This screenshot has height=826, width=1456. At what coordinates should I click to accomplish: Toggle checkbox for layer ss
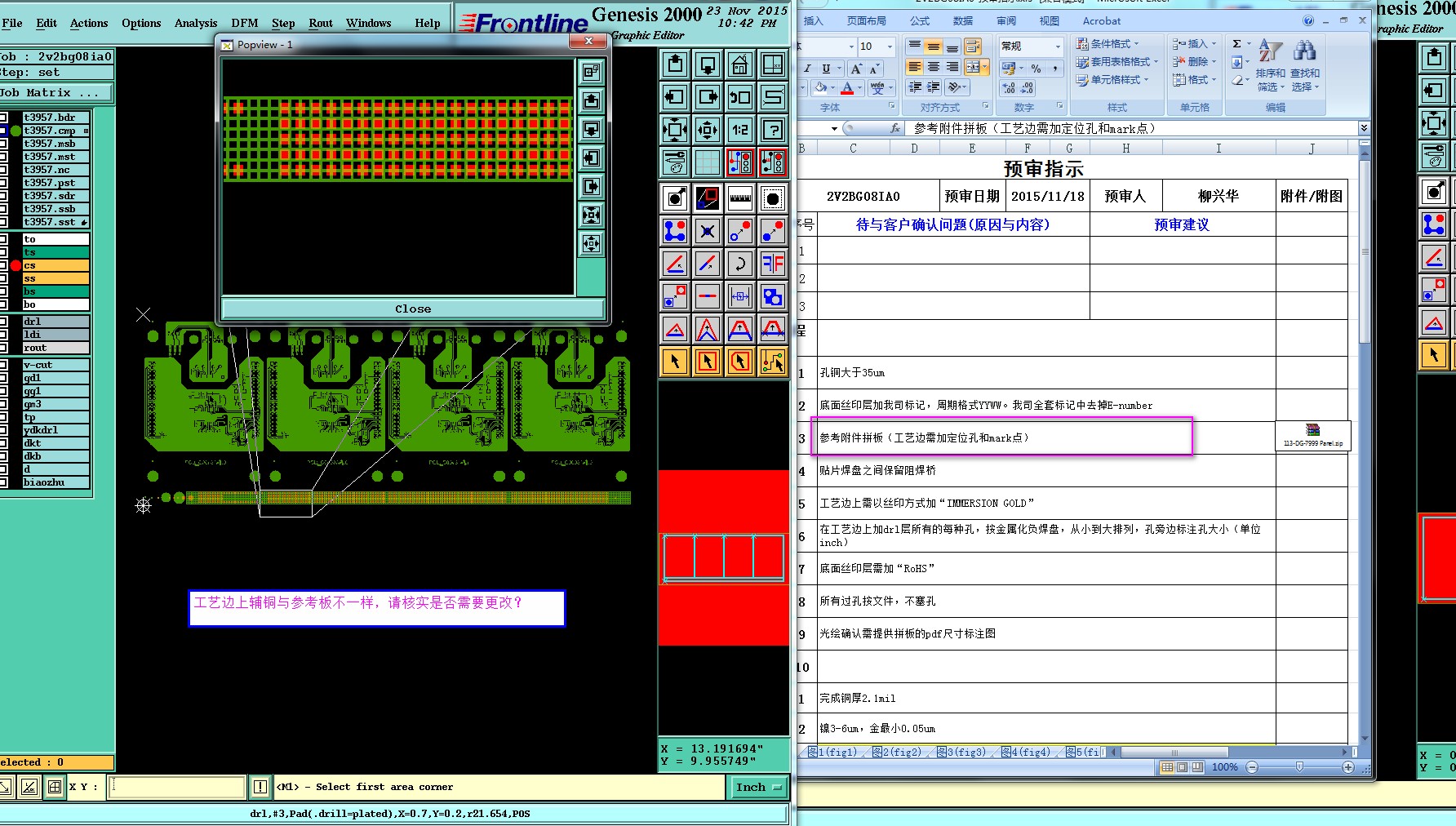(x=3, y=278)
